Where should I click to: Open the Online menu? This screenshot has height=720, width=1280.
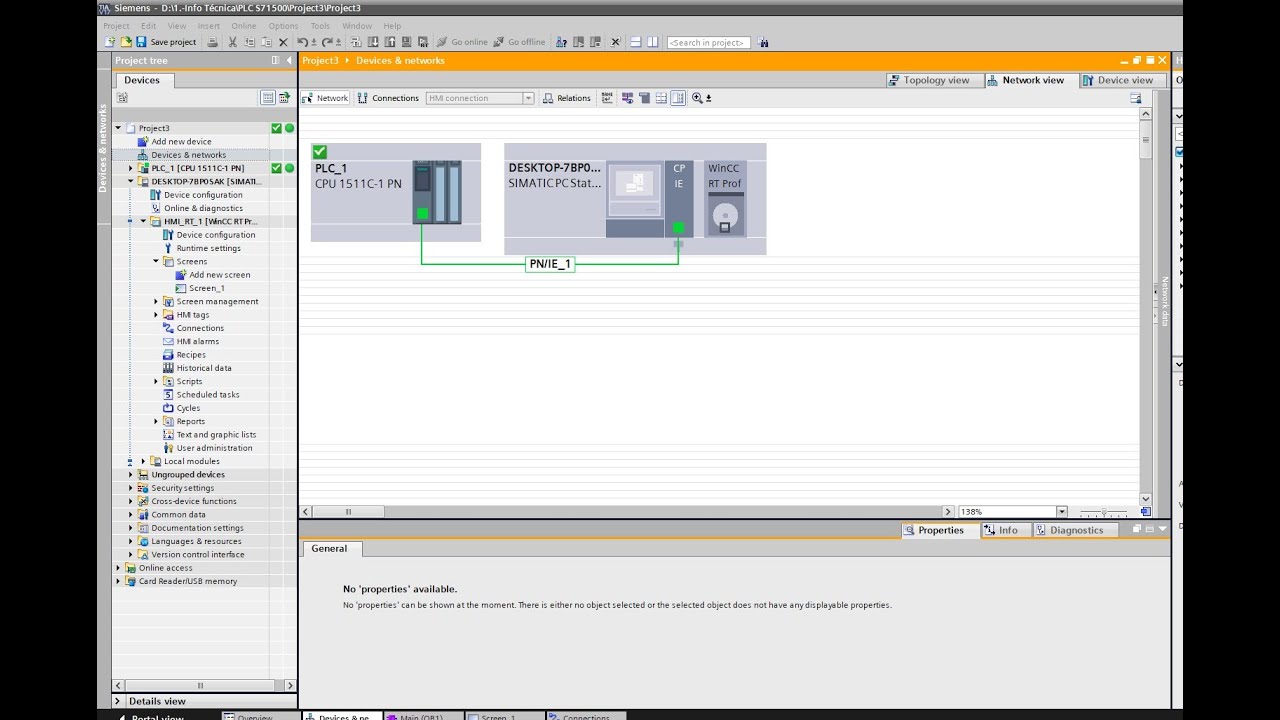244,25
